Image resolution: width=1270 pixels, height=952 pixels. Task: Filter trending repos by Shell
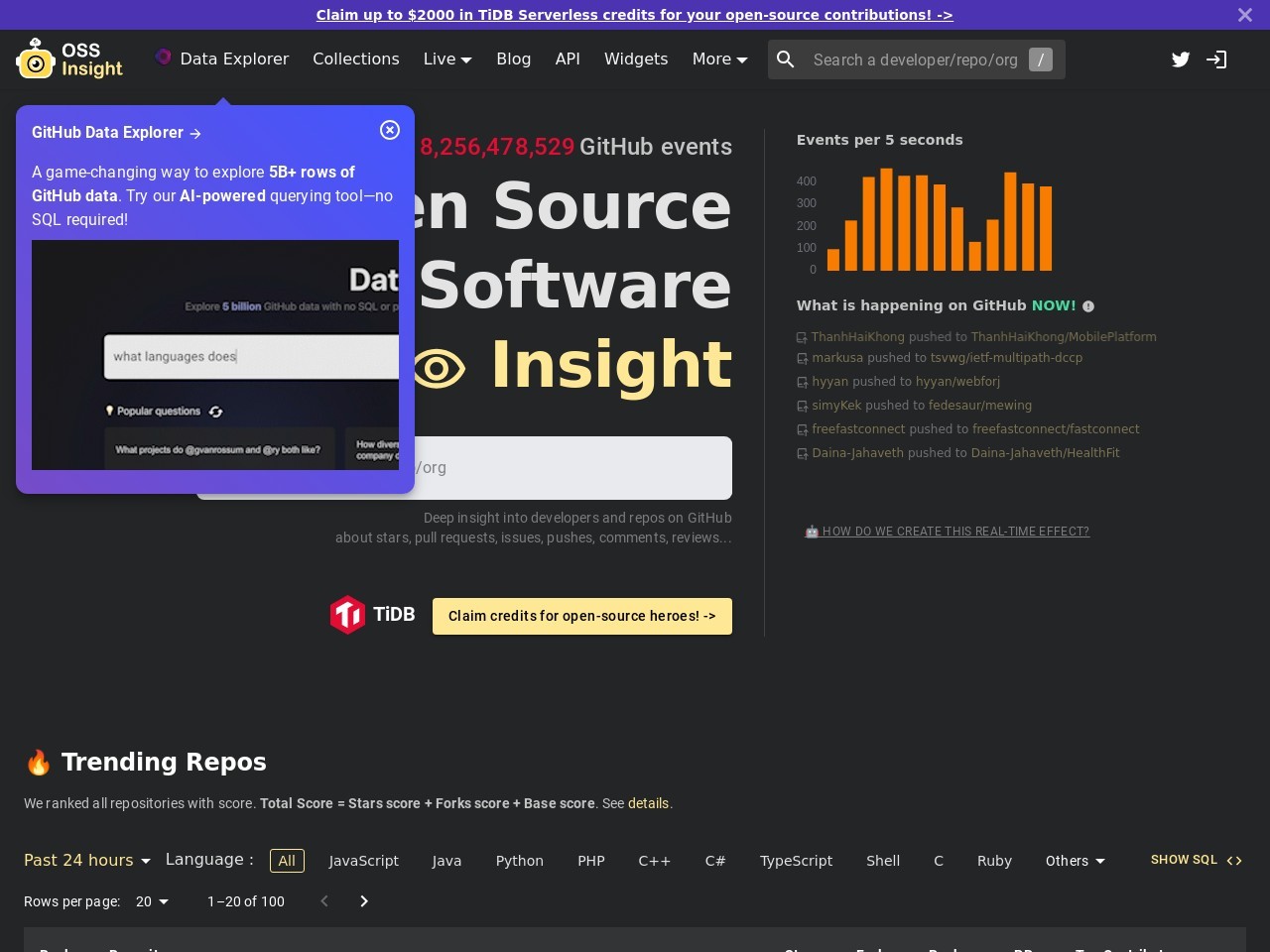[x=883, y=861]
